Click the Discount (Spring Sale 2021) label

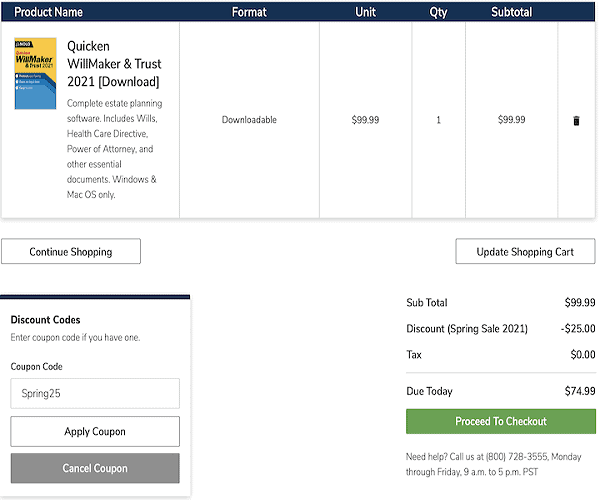467,329
